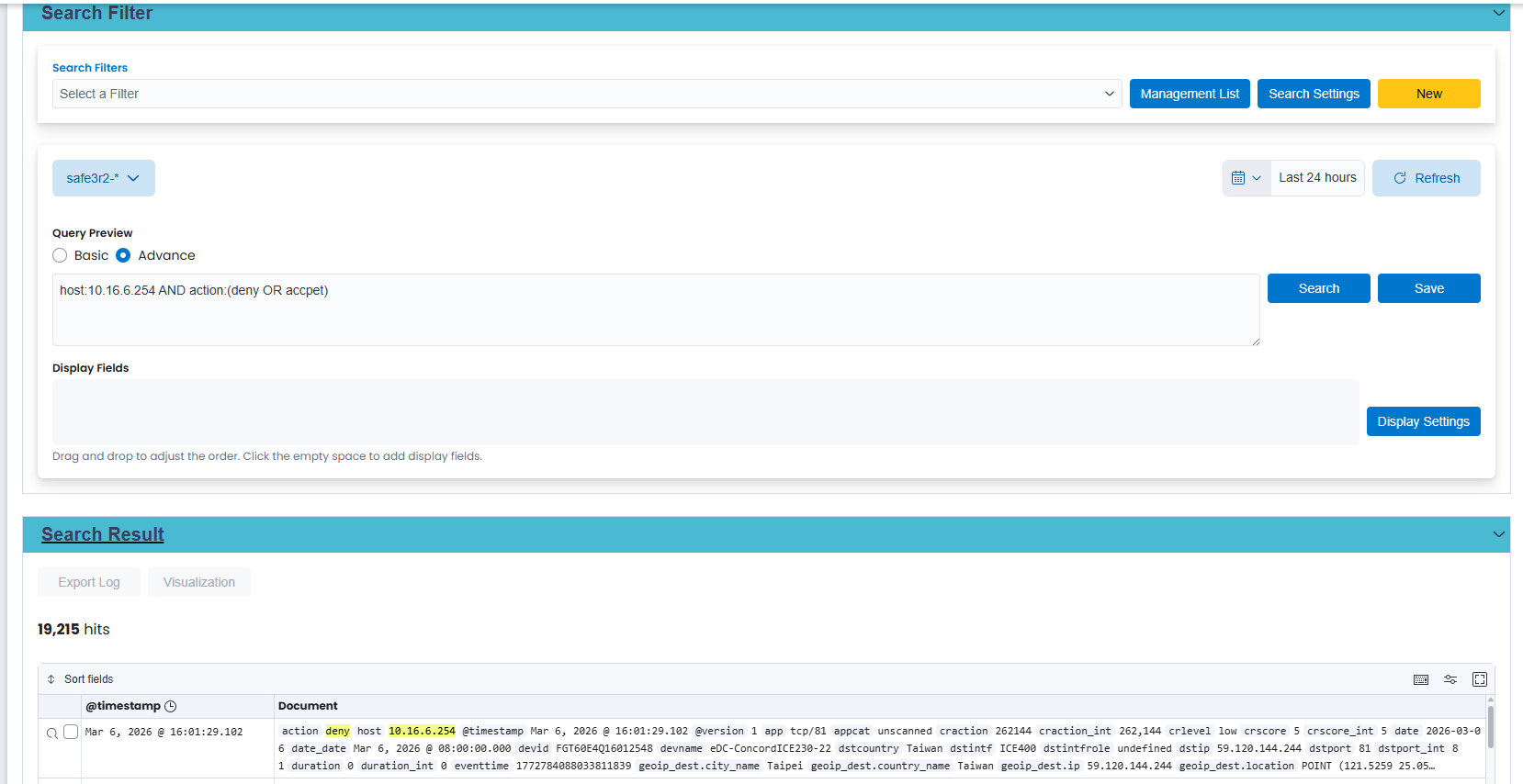Click the timestamp cell Mar 6, 2026 @ 16:01:29.102
Viewport: 1523px width, 784px height.
[164, 733]
